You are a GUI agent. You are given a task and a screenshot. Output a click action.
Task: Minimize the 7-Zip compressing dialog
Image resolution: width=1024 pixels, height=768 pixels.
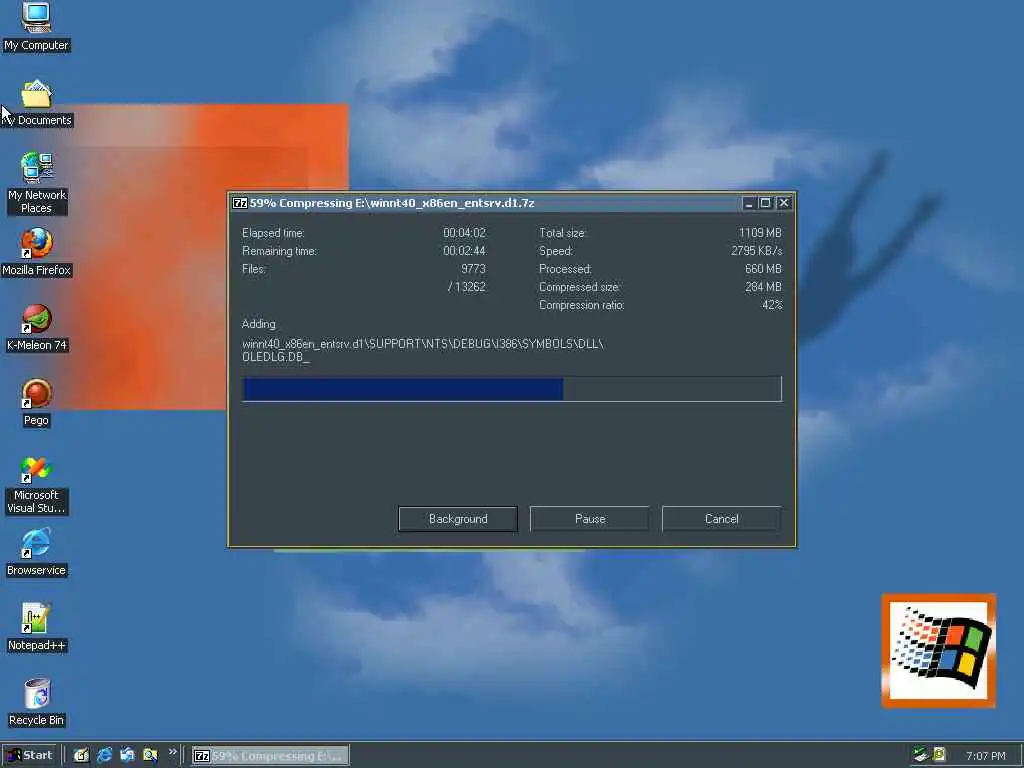pyautogui.click(x=748, y=203)
